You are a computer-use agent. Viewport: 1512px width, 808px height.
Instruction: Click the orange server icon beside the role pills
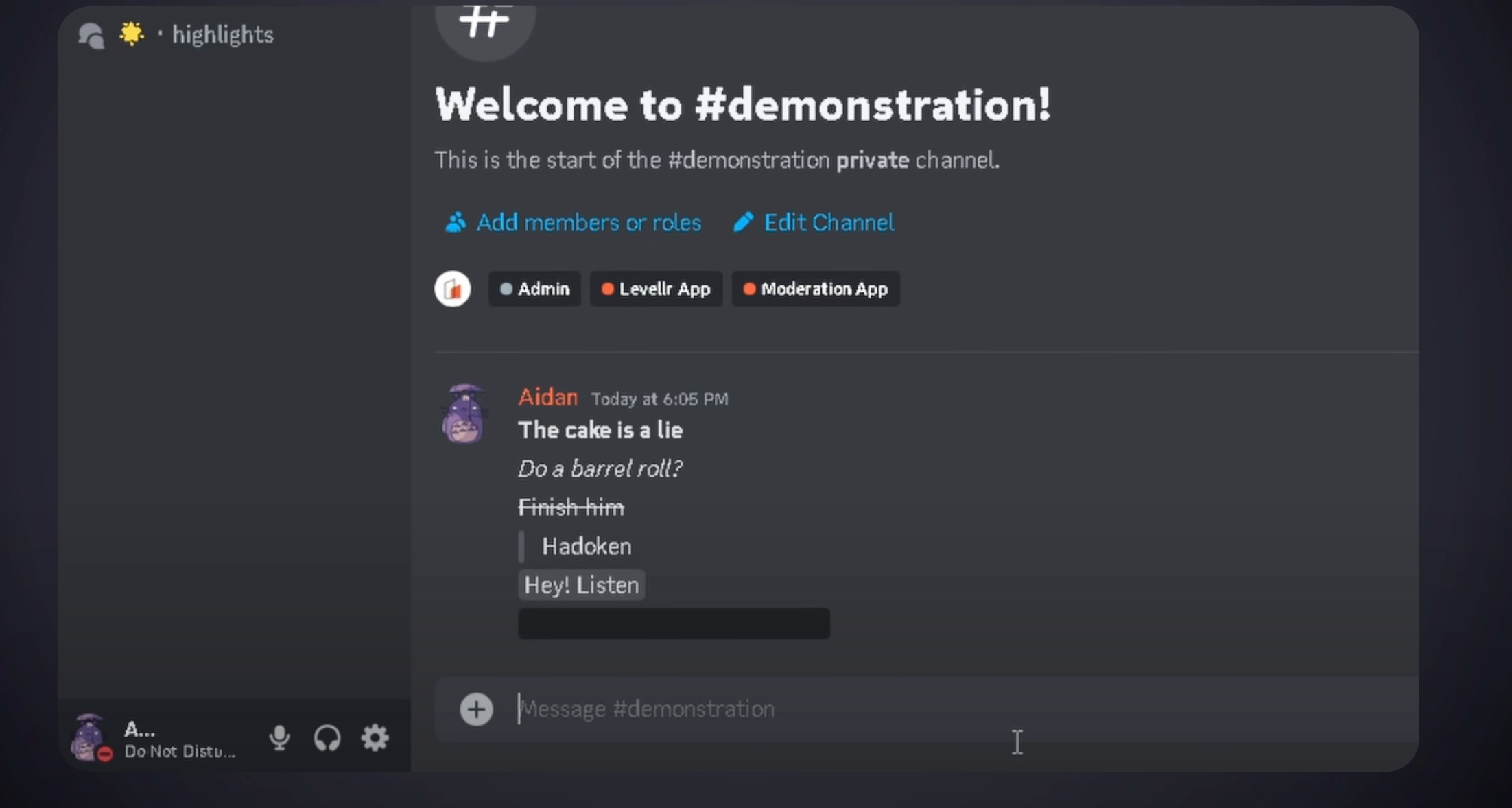tap(452, 289)
